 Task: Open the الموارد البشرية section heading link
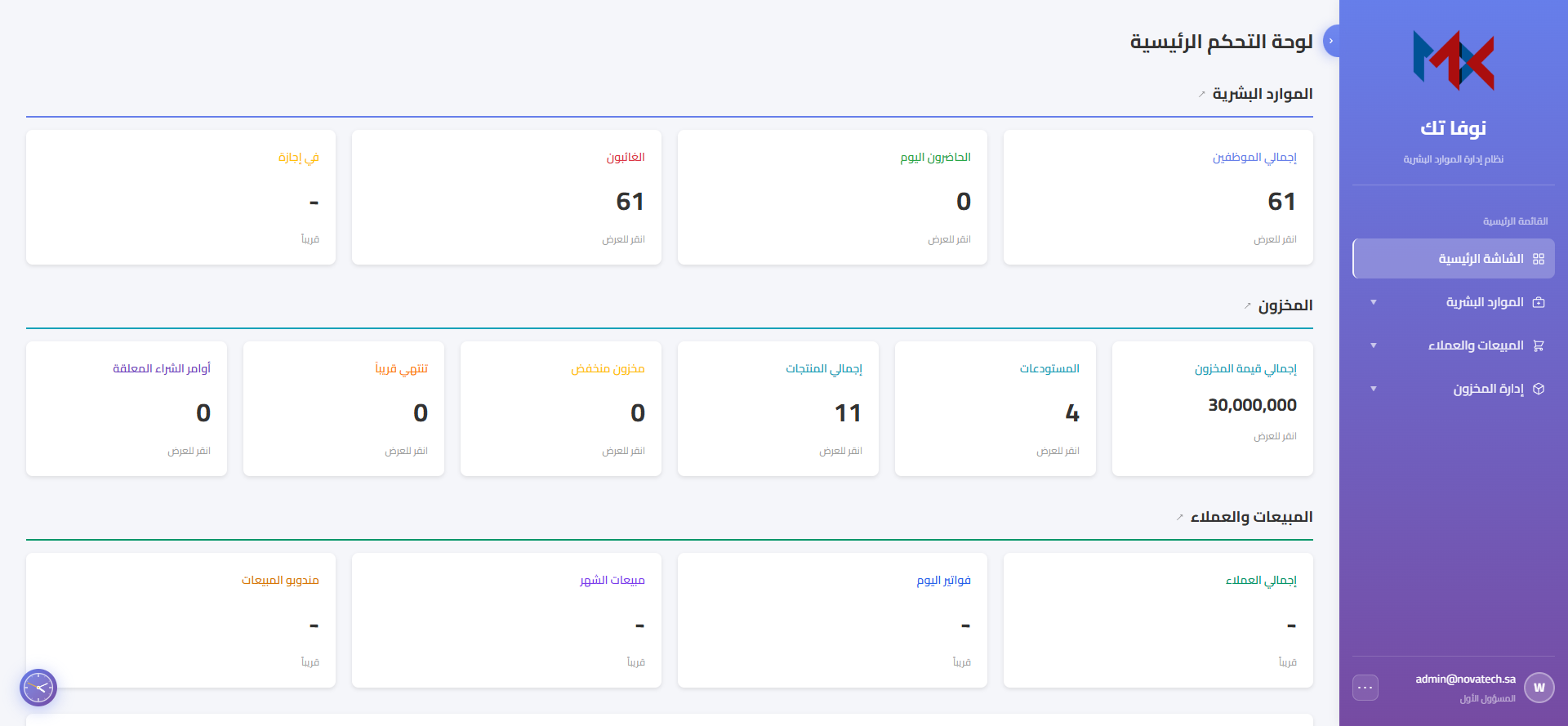pos(1263,94)
